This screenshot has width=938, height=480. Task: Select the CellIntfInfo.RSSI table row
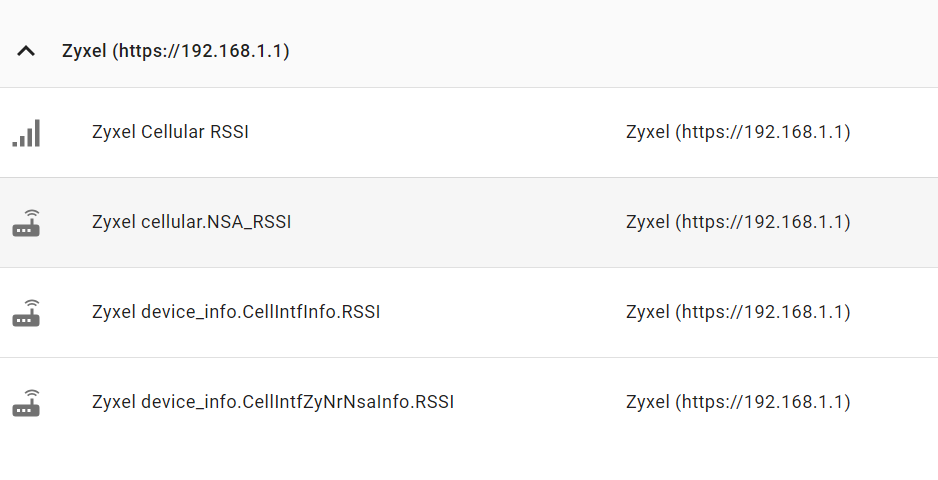[469, 312]
